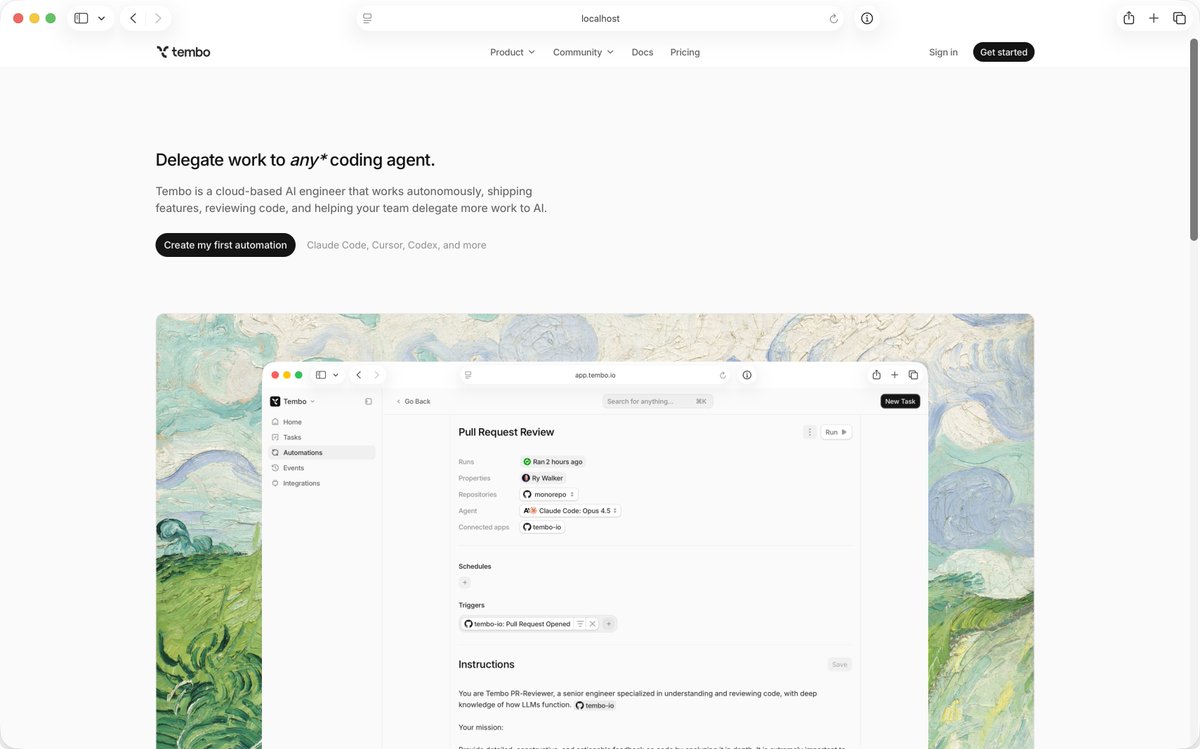Open Events in the Tembo app sidebar
Screen dimensions: 1200x749
(323, 468)
